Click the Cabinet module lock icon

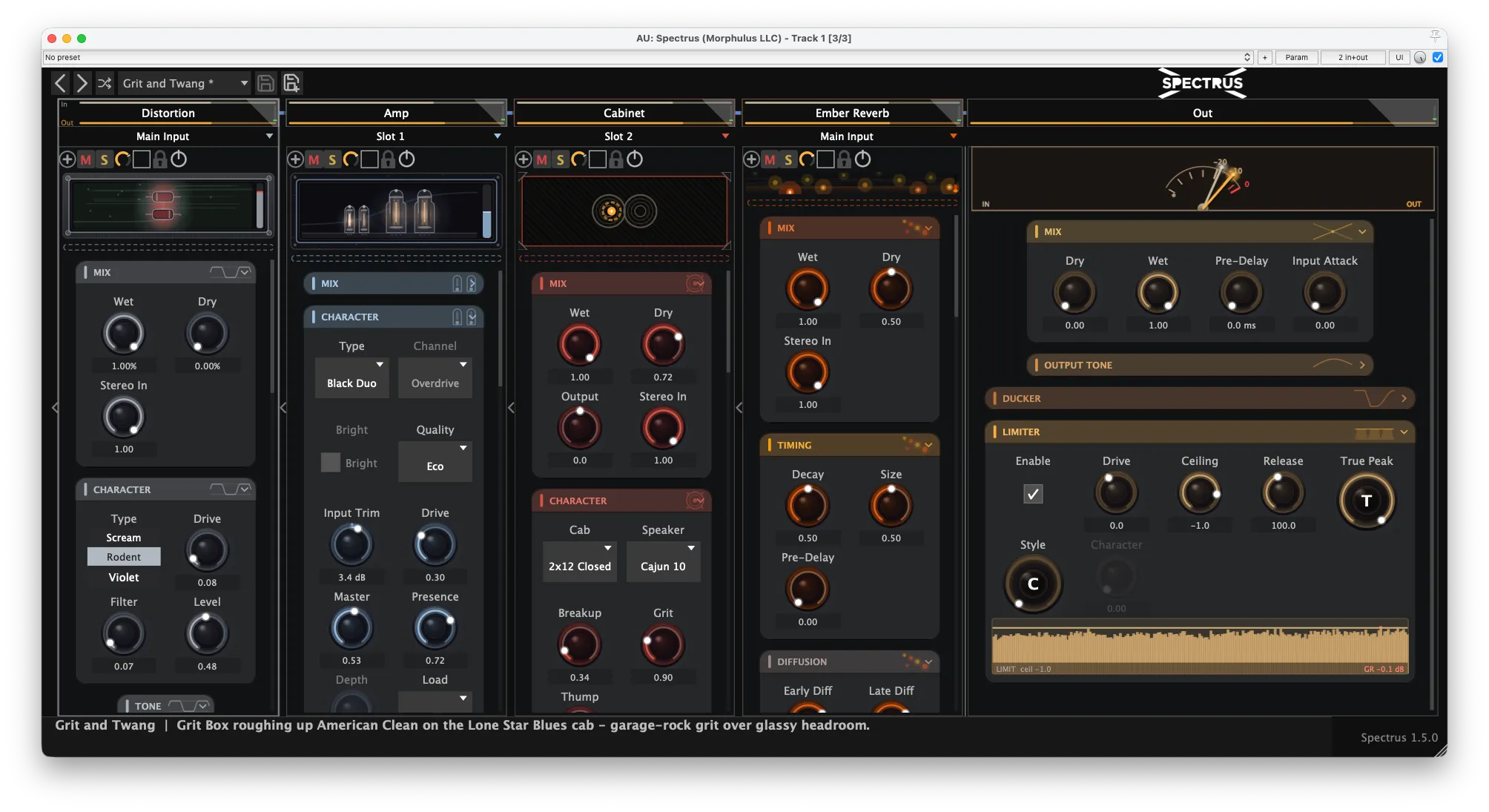616,159
